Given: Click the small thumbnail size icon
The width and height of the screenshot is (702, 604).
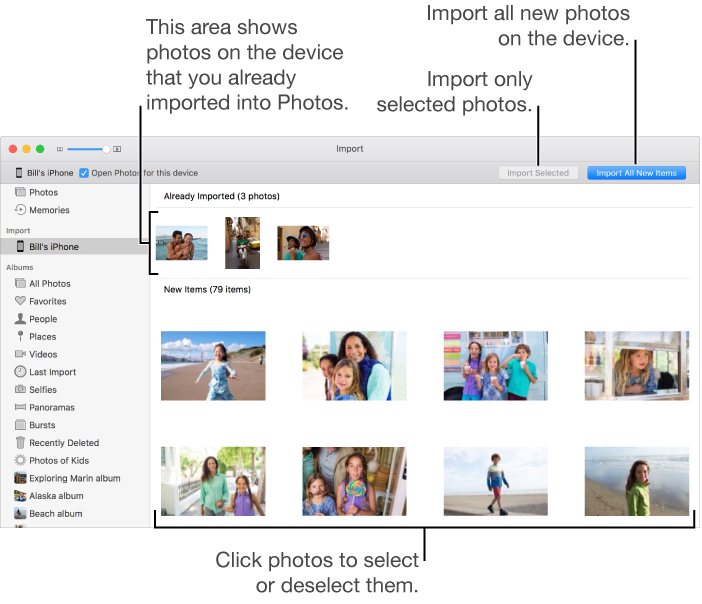Looking at the screenshot, I should point(60,149).
